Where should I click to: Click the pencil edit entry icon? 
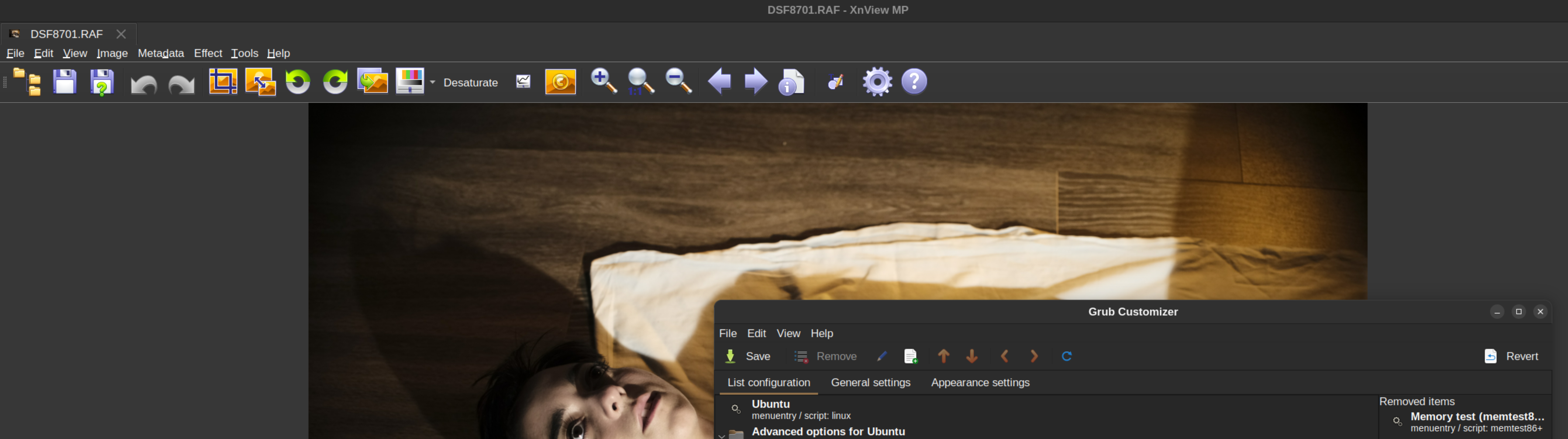click(882, 357)
